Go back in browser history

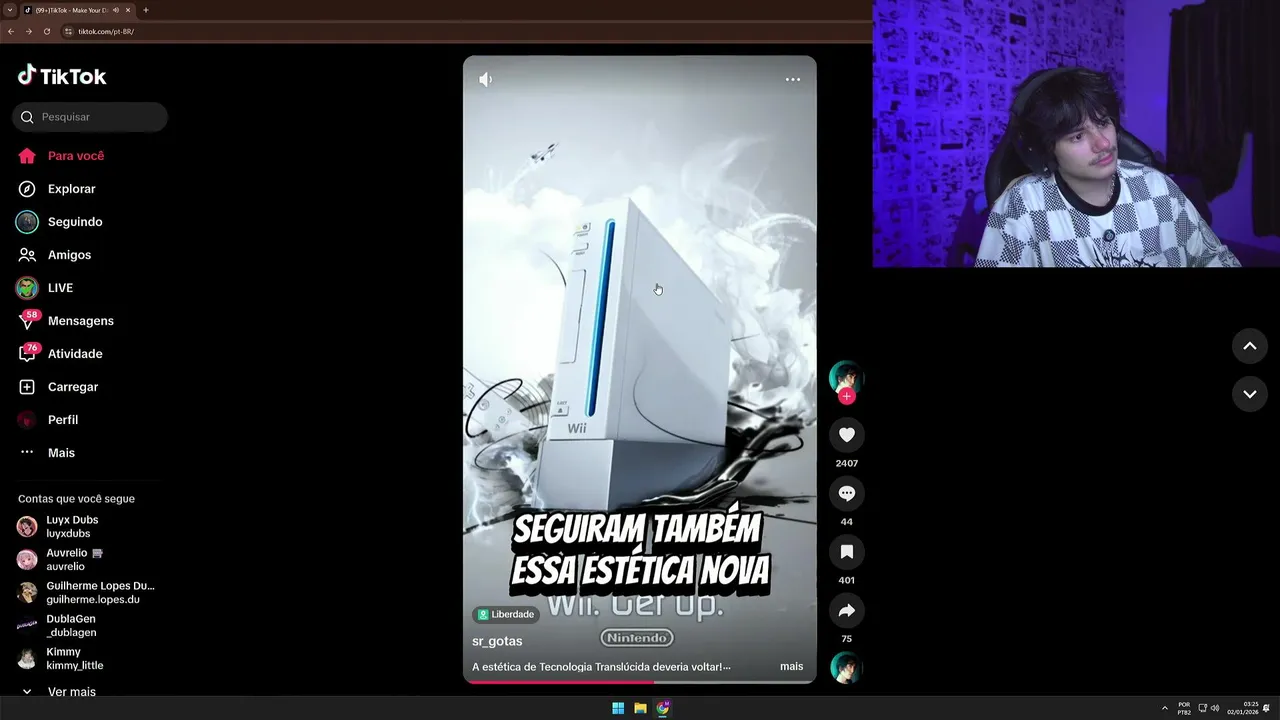(11, 31)
